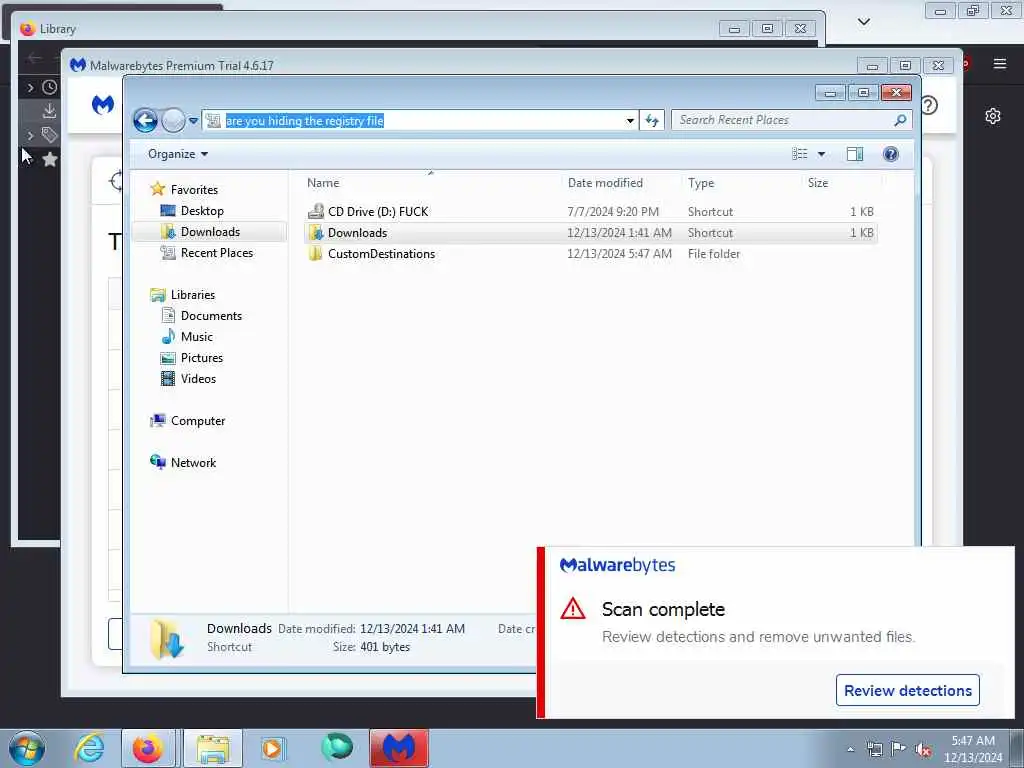Screen dimensions: 1024x768
Task: Switch to Malwarebytes on taskbar
Action: [399, 748]
